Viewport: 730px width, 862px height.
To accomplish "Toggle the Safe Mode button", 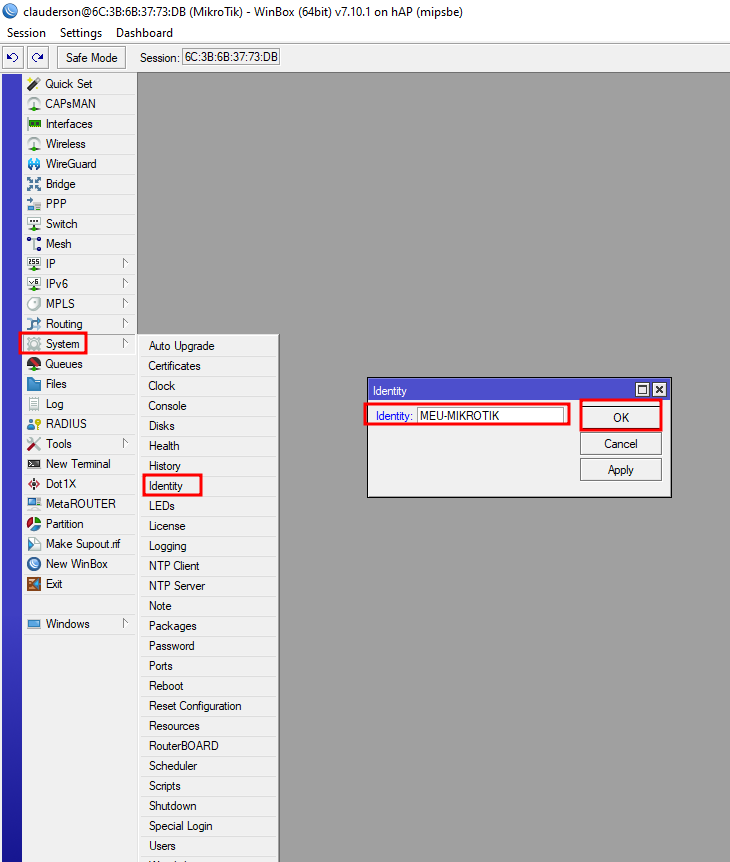I will coord(92,58).
